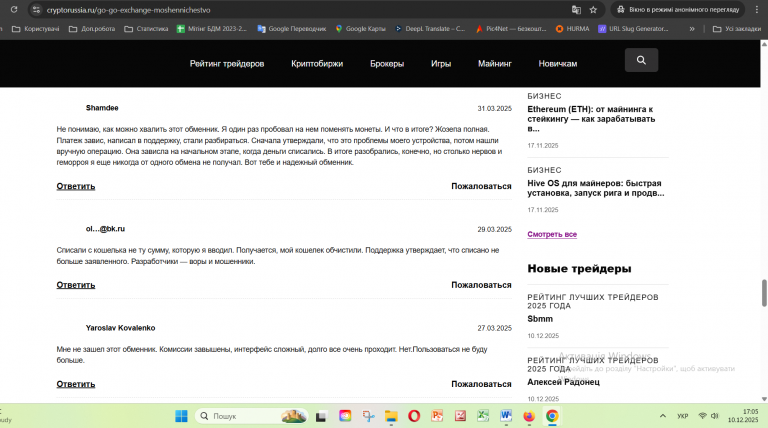Viewport: 768px width, 428px height.
Task: Click the Смотреть все link
Action: point(552,234)
